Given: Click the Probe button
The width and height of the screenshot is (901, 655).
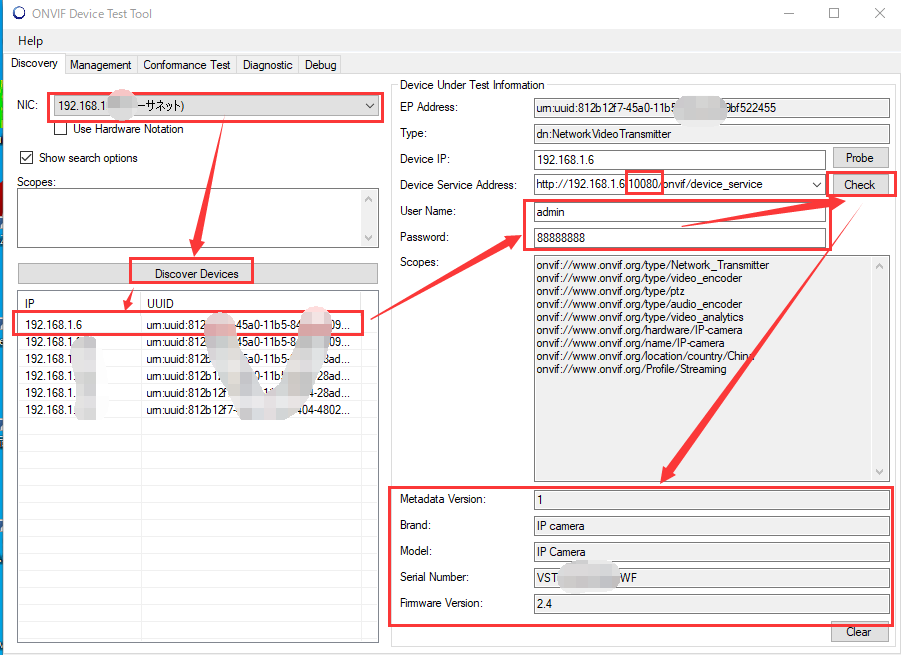Looking at the screenshot, I should coord(859,158).
